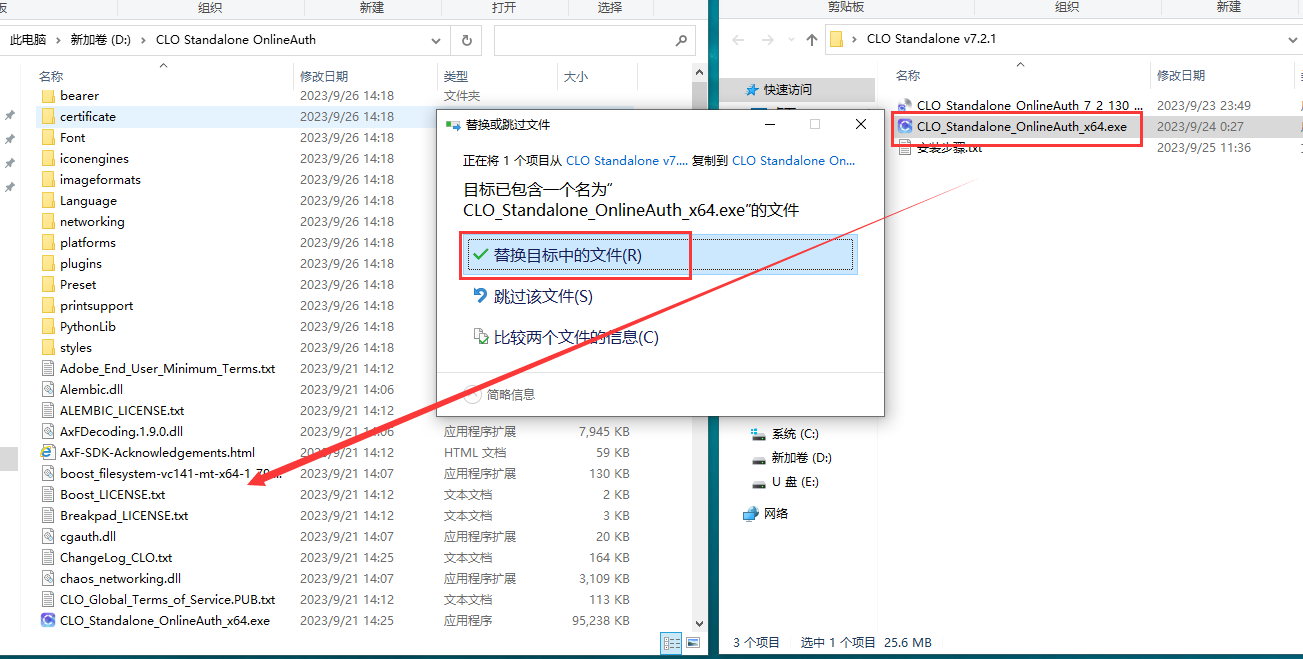Image resolution: width=1303 pixels, height=659 pixels.
Task: Select Adobe_End_User_Minimum_Terms.txt
Action: pyautogui.click(x=167, y=369)
